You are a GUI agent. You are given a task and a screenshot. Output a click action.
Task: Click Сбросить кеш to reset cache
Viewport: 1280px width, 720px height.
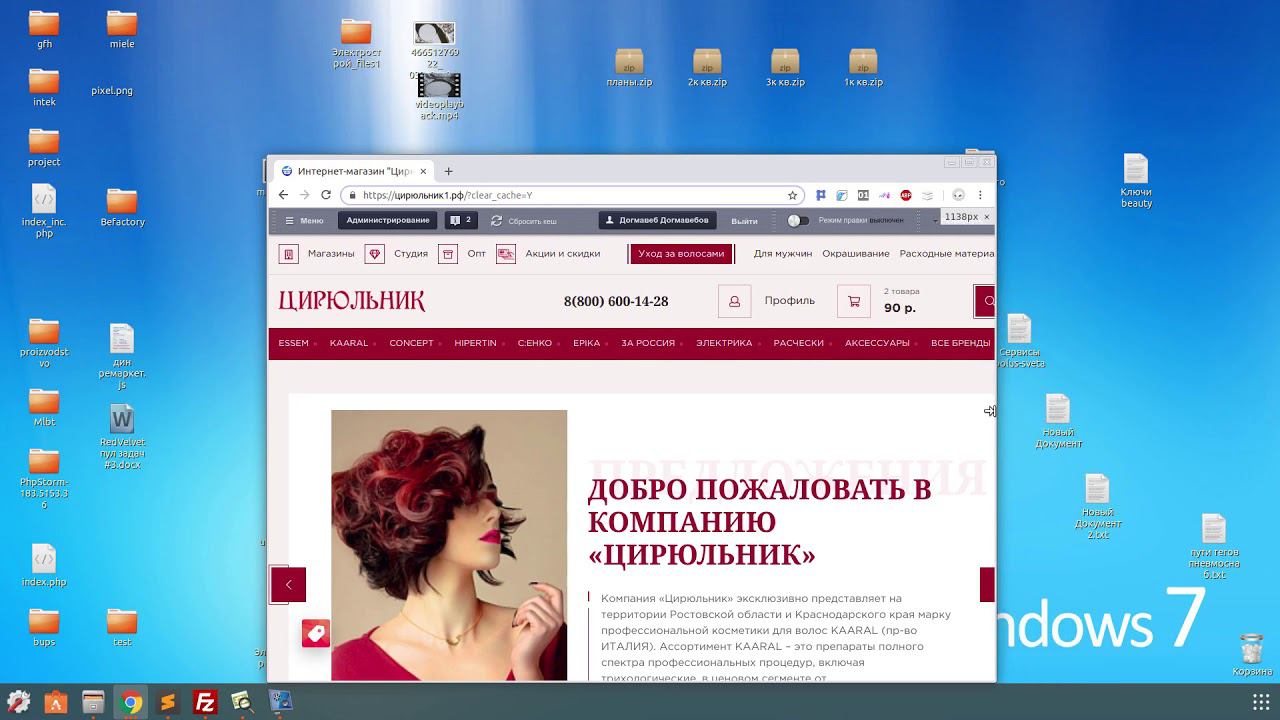524,220
